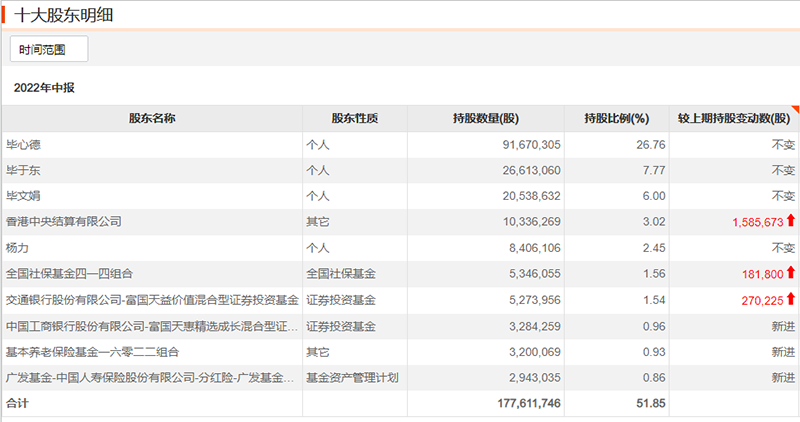Click the 持股比例(%) column header

[x=616, y=118]
